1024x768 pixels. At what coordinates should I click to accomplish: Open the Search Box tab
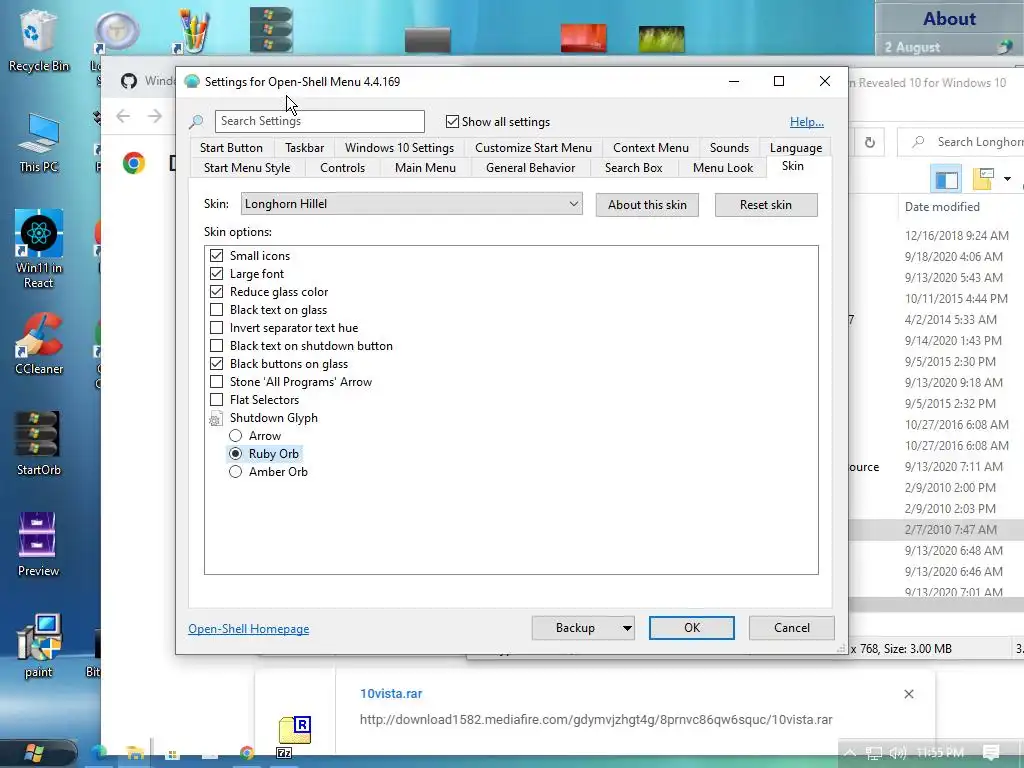[x=633, y=168]
